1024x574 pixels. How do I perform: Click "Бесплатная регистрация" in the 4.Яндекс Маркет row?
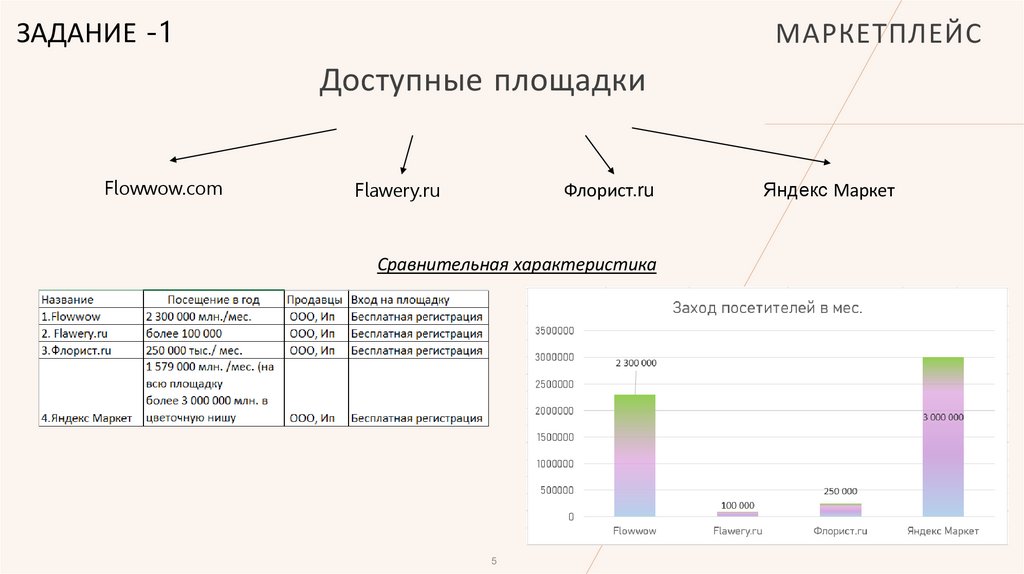click(418, 392)
